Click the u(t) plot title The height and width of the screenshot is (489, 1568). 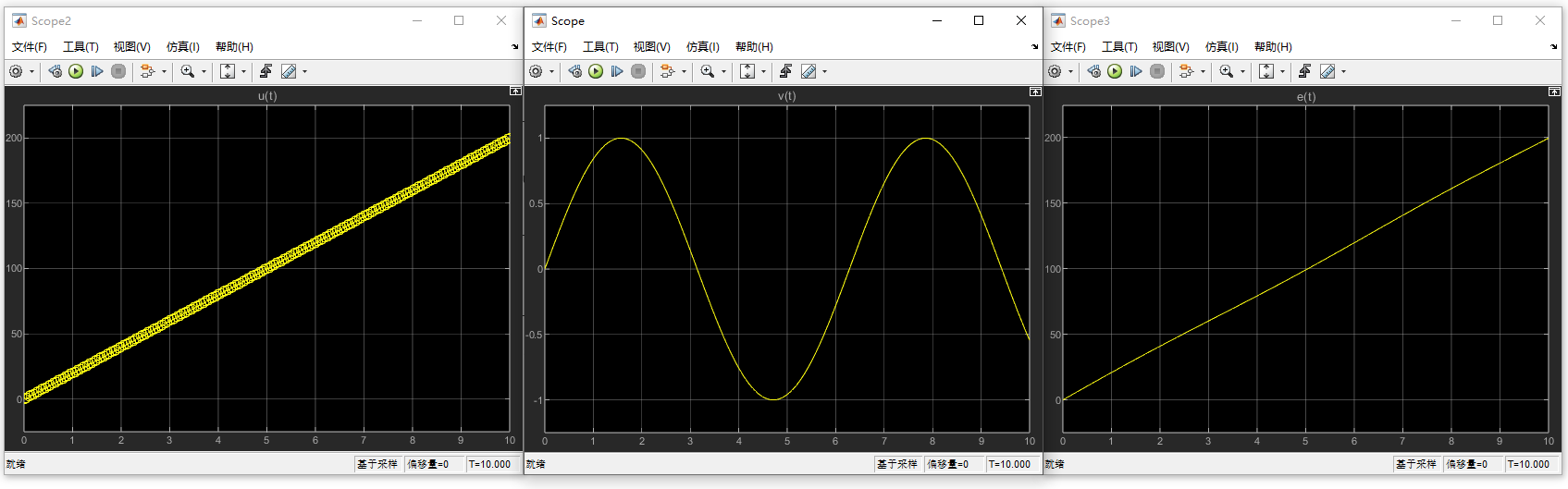(x=267, y=96)
